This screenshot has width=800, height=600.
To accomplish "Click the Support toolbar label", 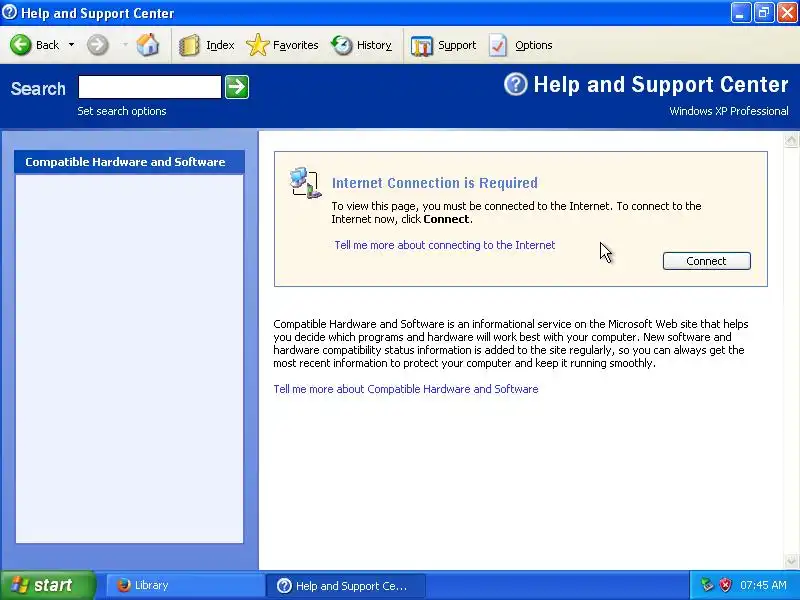I will (457, 45).
